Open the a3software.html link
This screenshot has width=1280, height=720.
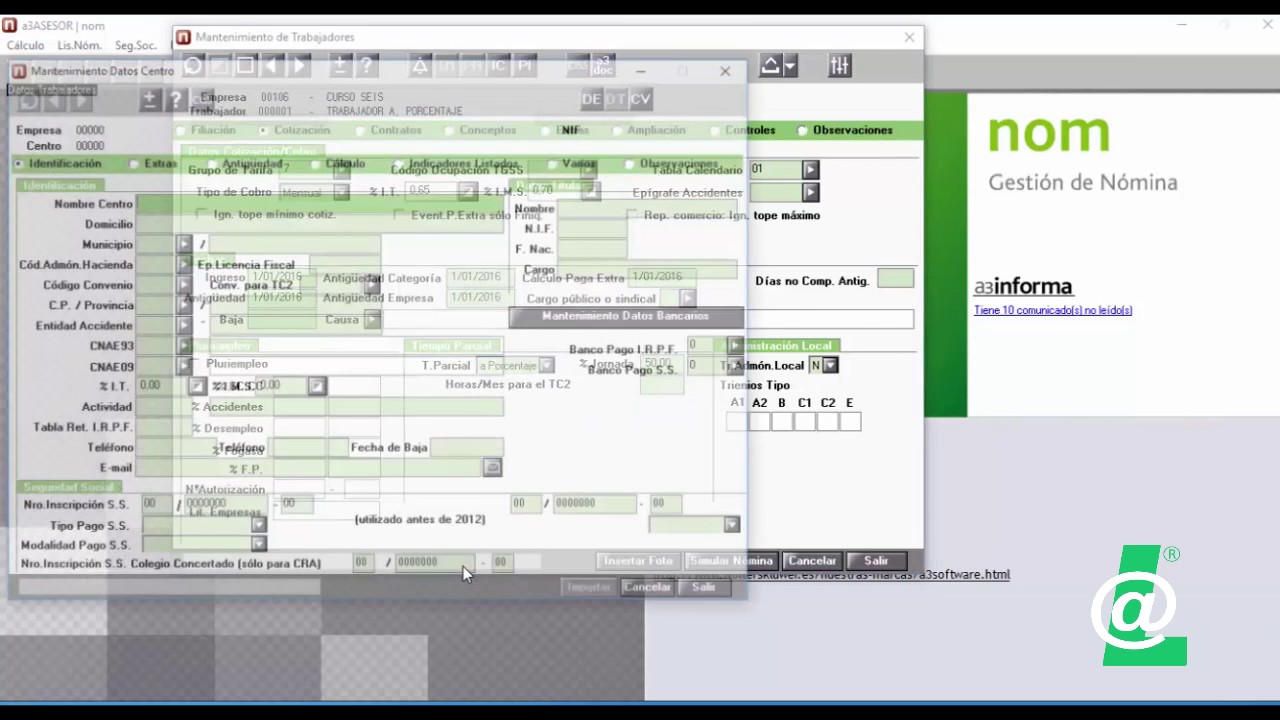click(832, 575)
